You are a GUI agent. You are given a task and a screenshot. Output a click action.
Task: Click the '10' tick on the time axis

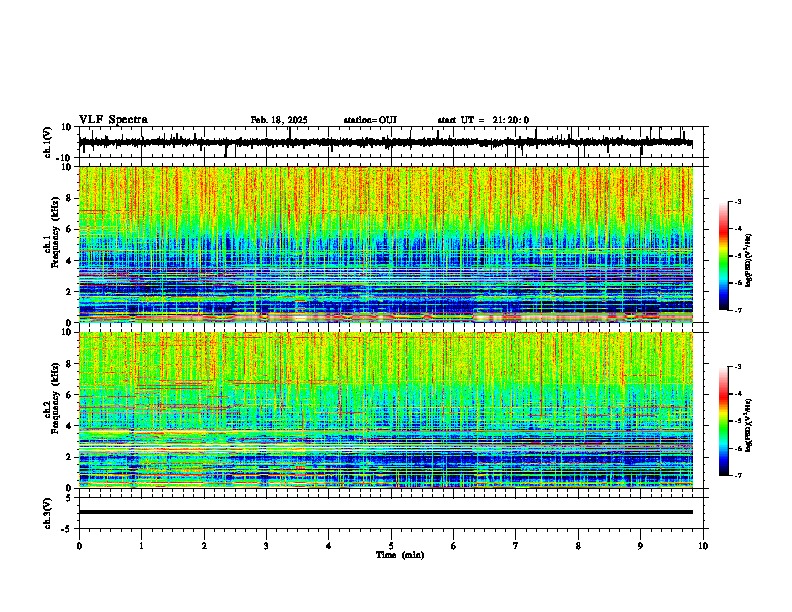[x=703, y=546]
